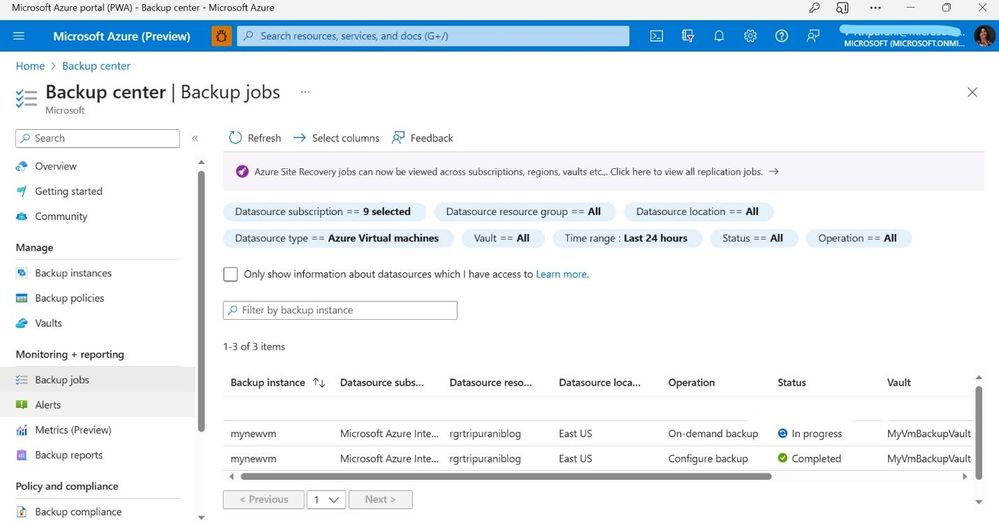Change the Time range Last 24 hours filter
999x523 pixels.
[626, 238]
